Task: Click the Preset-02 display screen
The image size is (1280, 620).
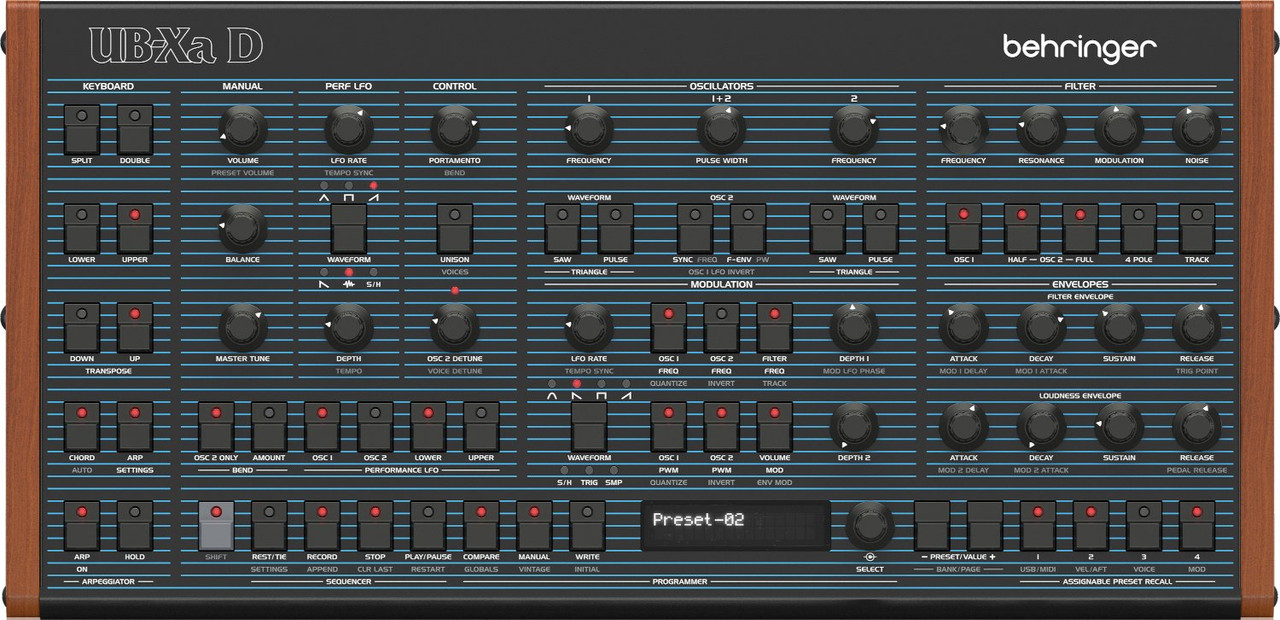Action: coord(735,525)
